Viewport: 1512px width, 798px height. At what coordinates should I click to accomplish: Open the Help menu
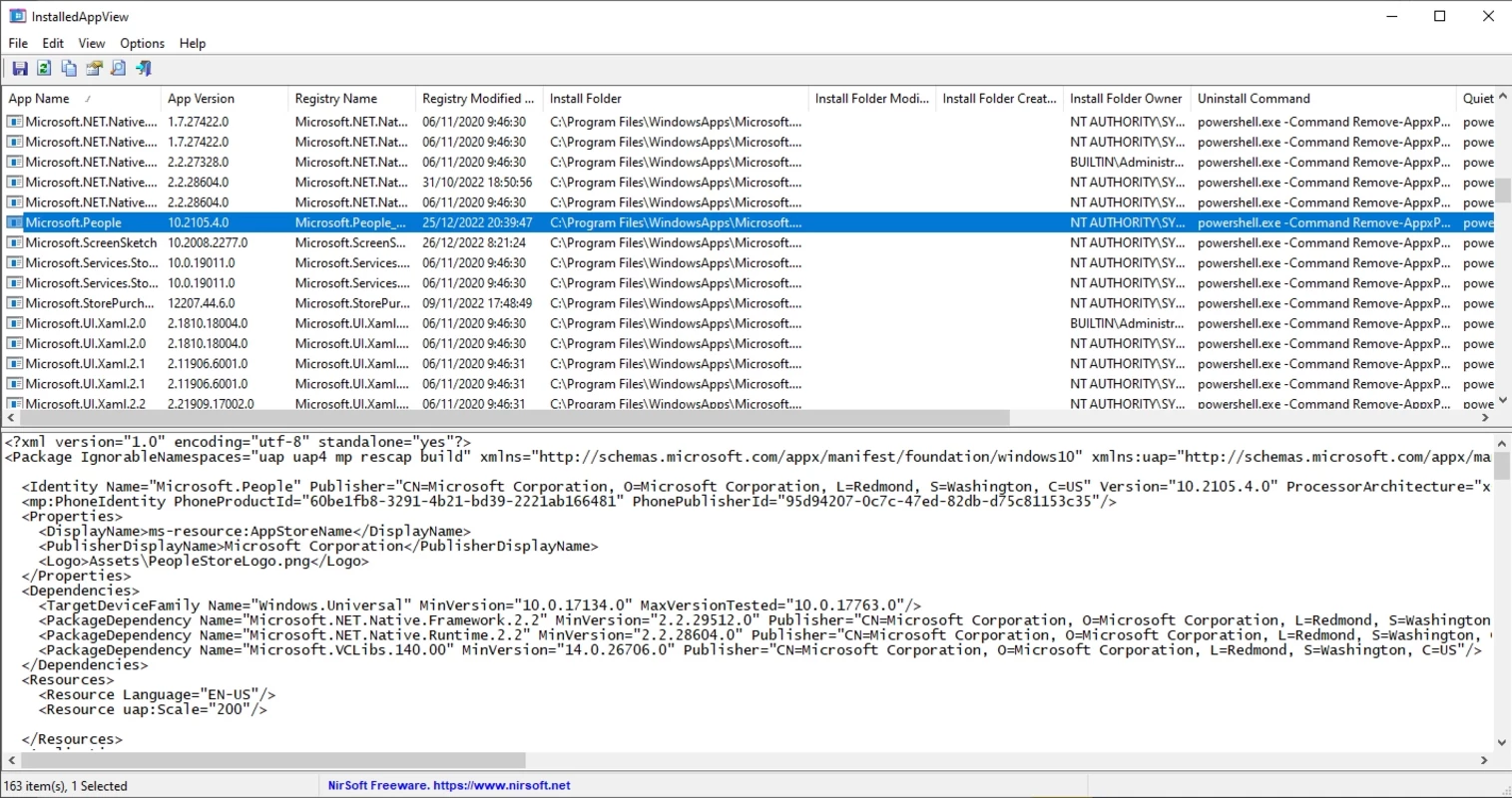(x=193, y=43)
